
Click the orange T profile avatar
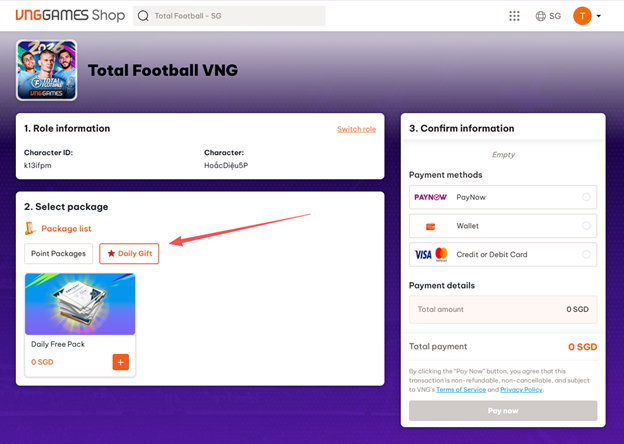582,16
